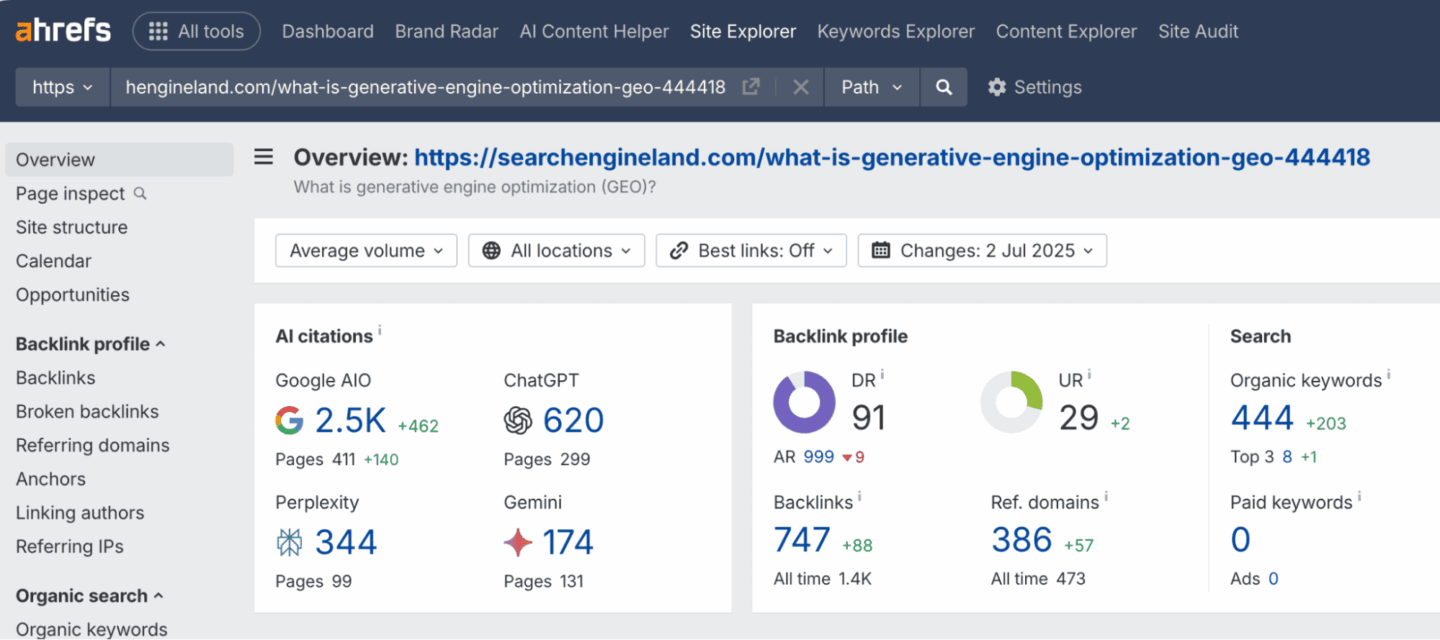Open the searchengineland.com overview URL link
The width and height of the screenshot is (1440, 640).
pyautogui.click(x=892, y=157)
